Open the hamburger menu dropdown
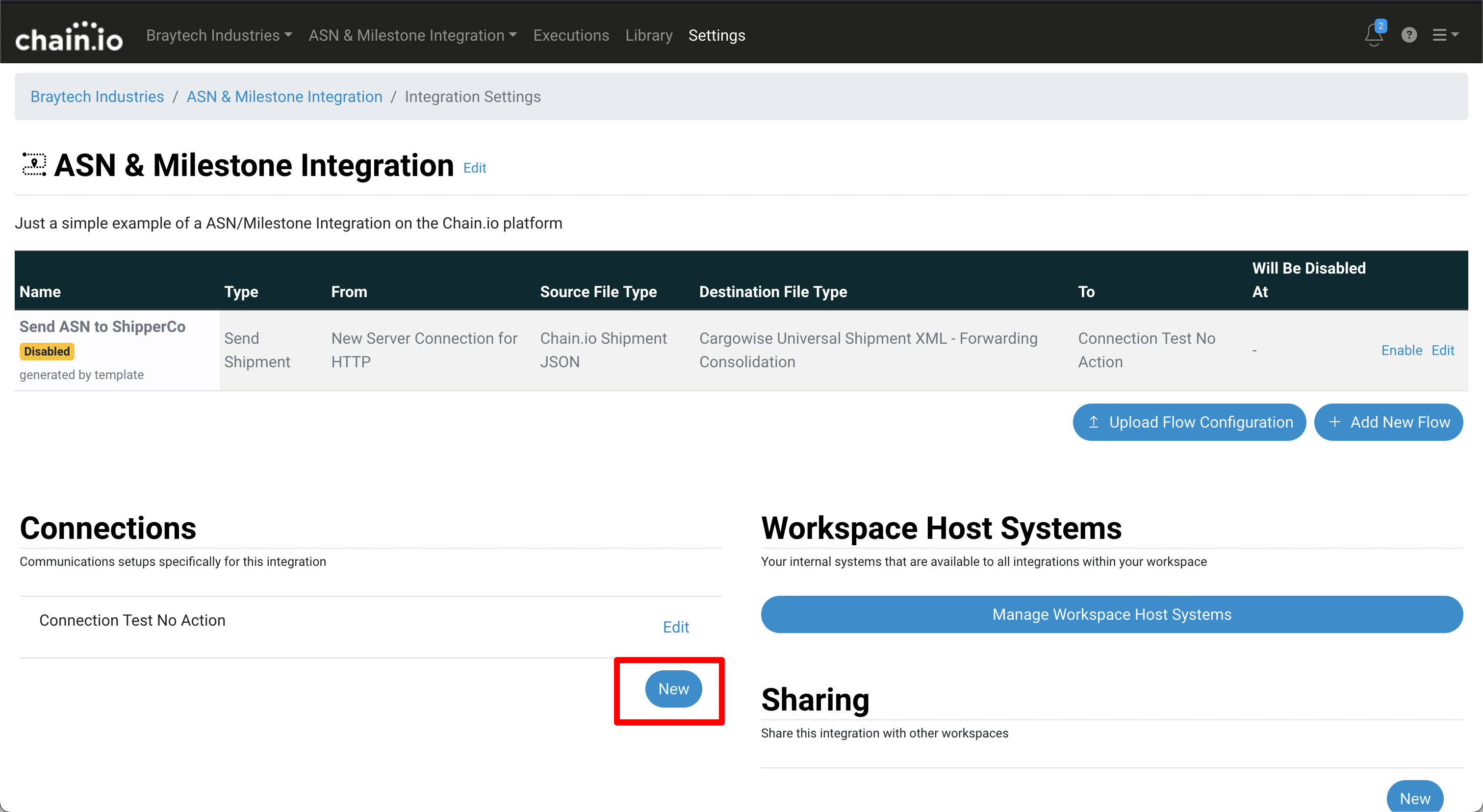 pyautogui.click(x=1445, y=35)
